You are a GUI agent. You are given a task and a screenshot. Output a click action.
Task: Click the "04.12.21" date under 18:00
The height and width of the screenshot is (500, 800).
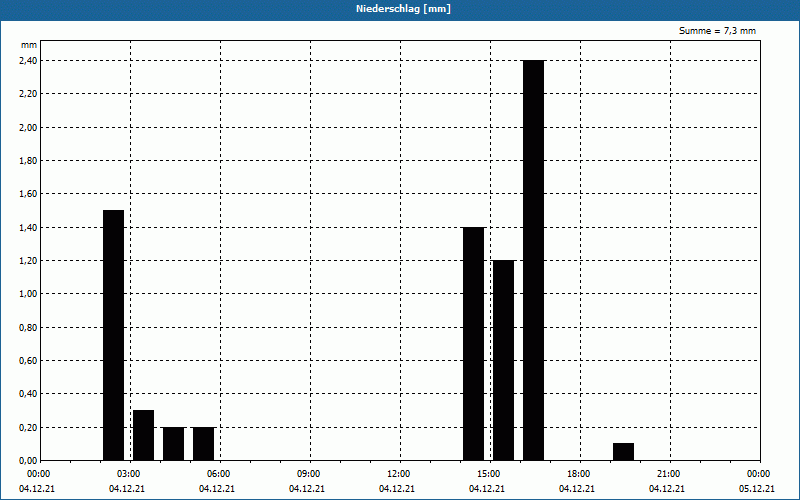click(x=577, y=489)
